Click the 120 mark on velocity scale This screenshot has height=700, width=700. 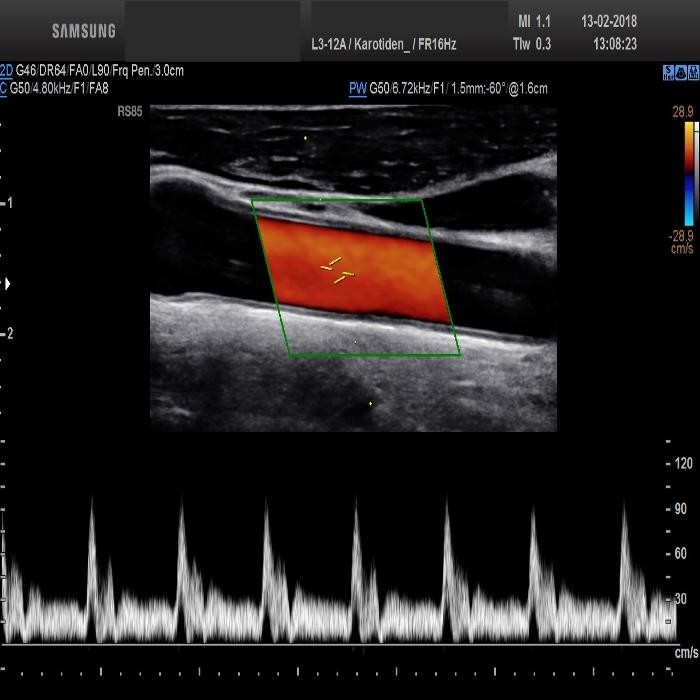(683, 464)
